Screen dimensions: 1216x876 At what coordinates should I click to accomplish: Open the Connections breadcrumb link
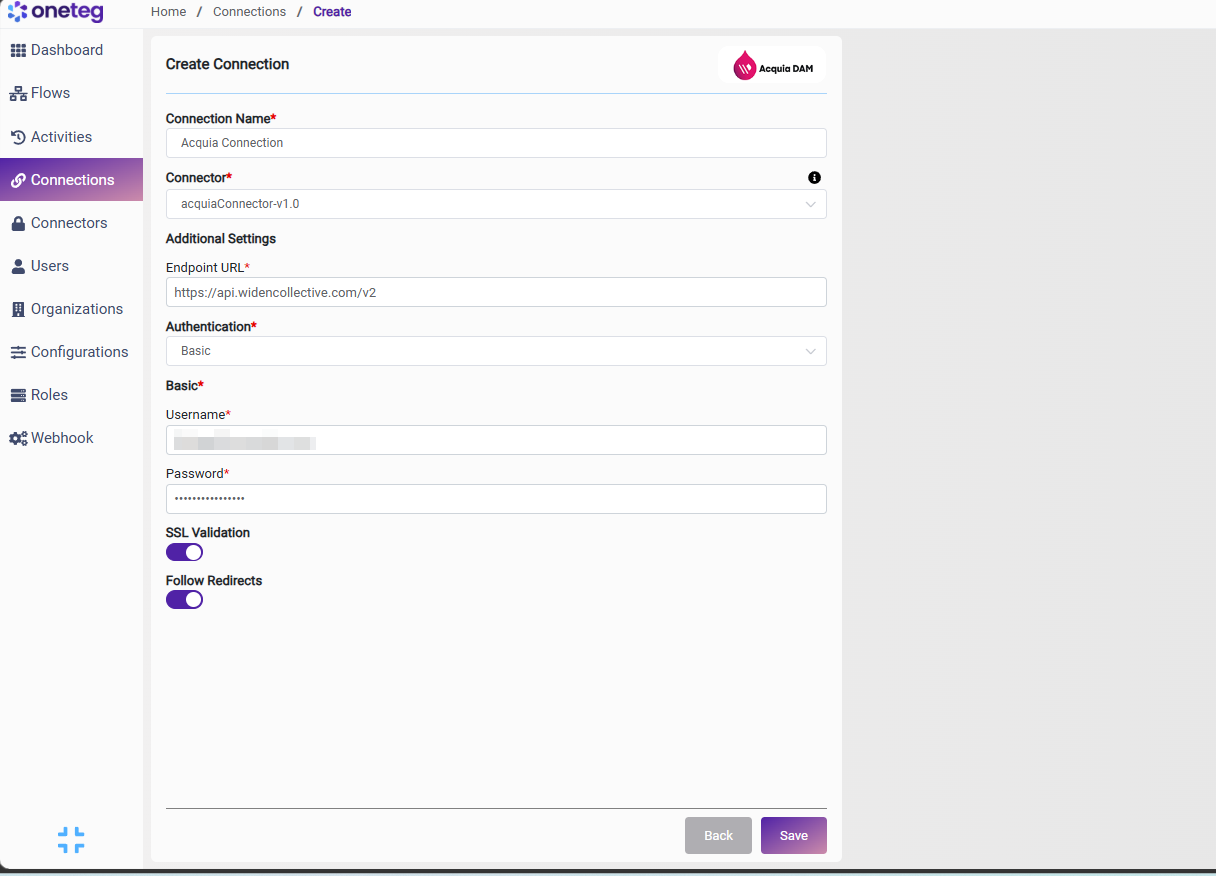tap(249, 12)
